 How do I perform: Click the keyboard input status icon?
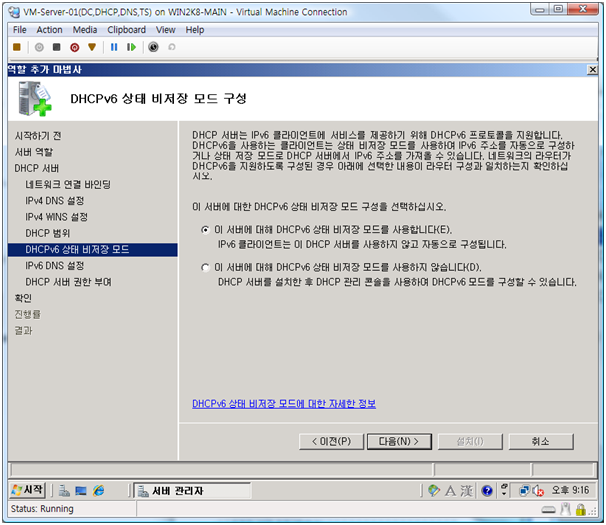[x=548, y=510]
